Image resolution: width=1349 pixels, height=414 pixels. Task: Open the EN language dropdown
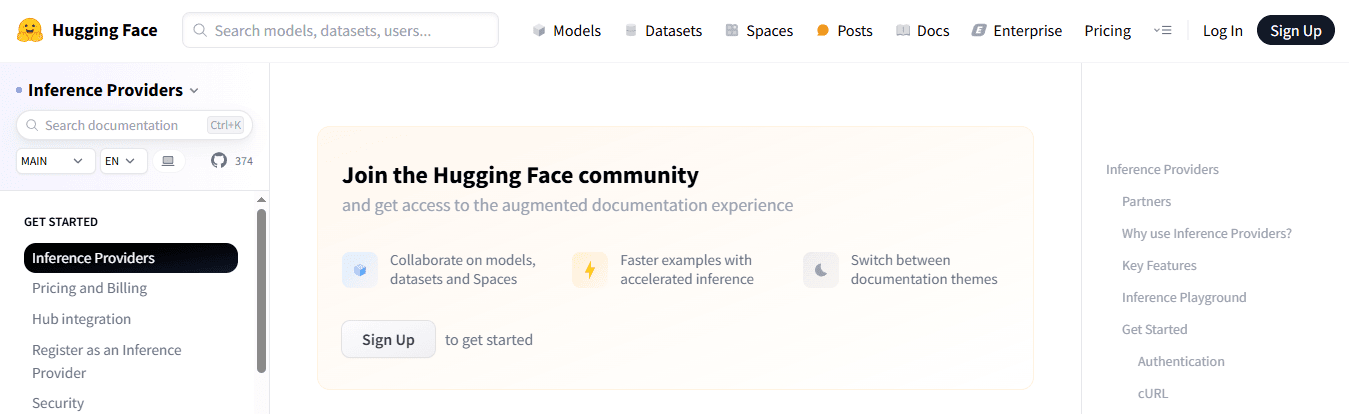[x=124, y=160]
